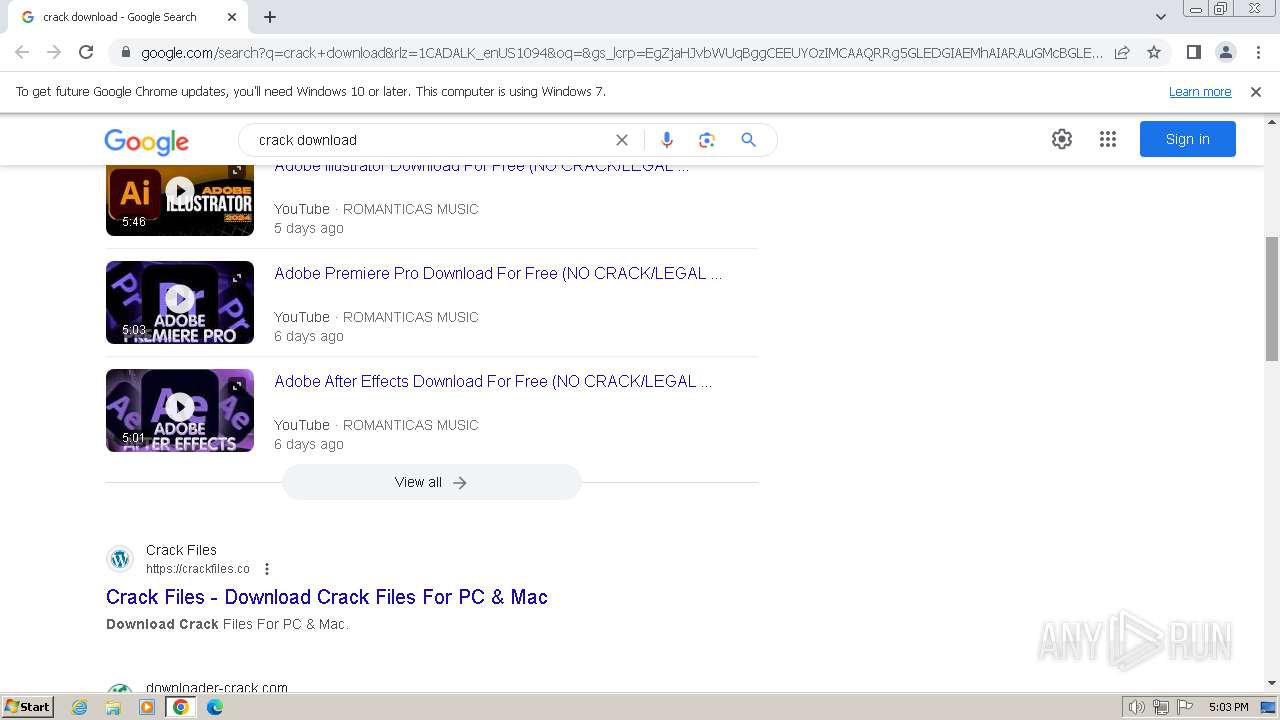Launch Internet Explorer from taskbar

(80, 707)
